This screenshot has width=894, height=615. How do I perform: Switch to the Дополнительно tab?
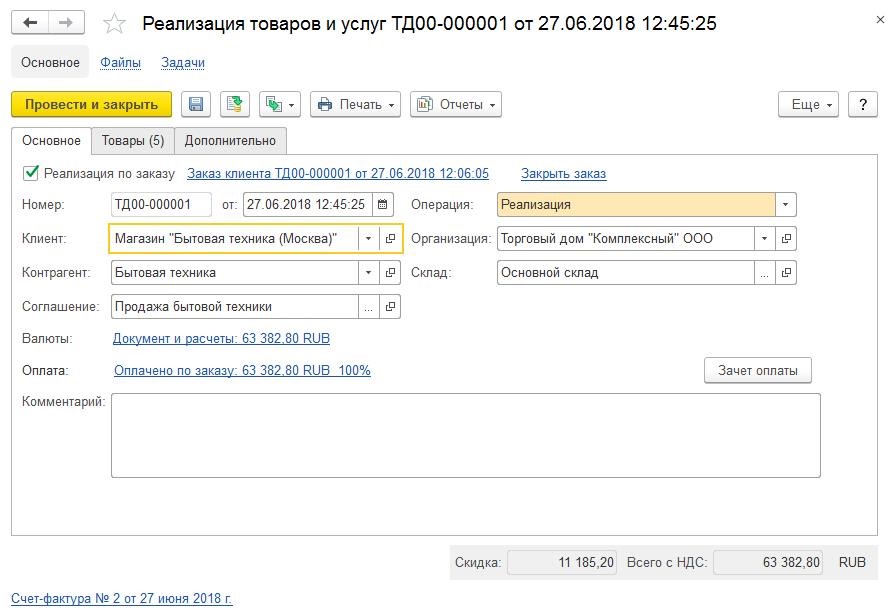click(x=230, y=141)
